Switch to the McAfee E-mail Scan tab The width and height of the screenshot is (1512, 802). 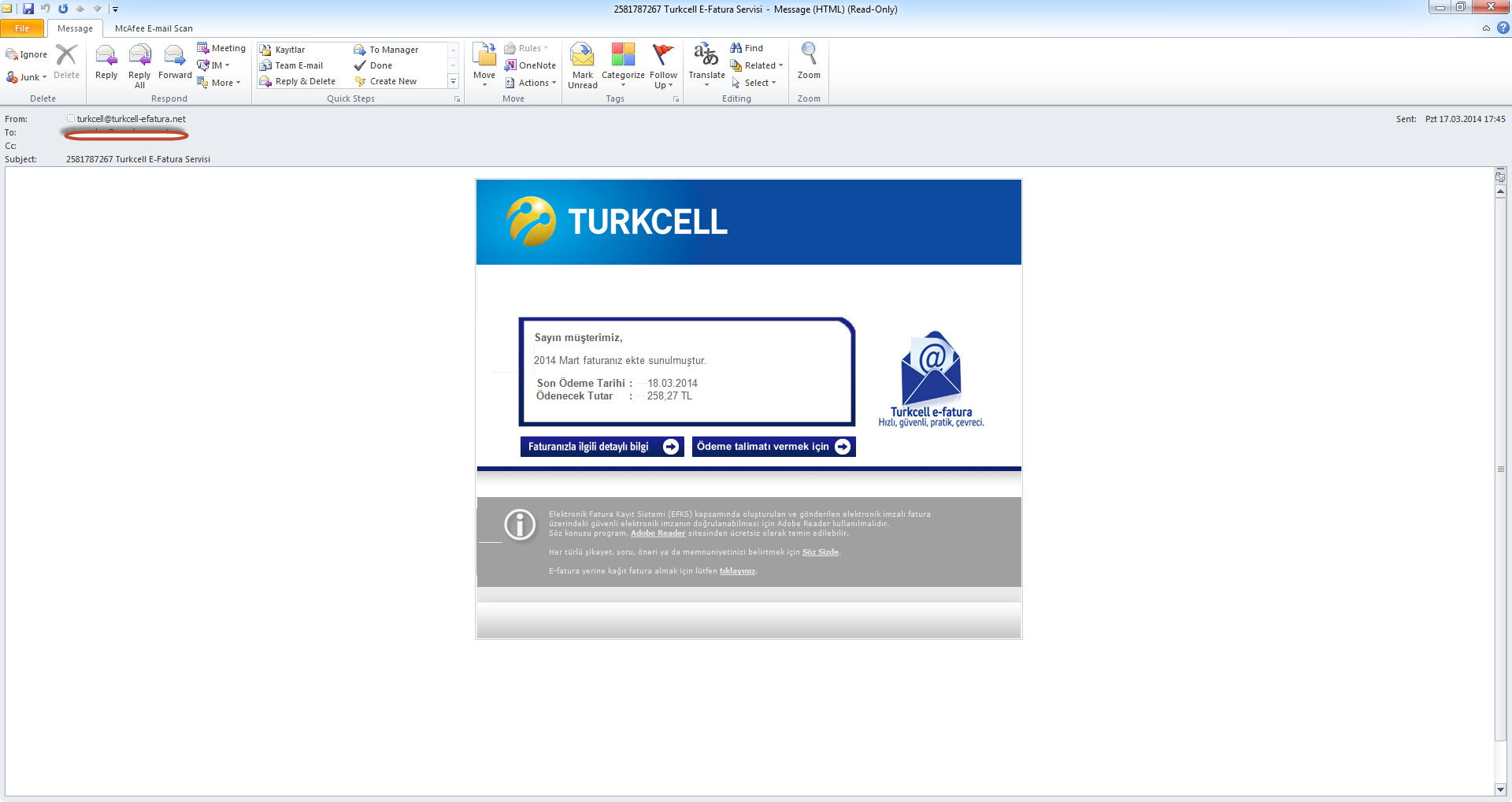(x=154, y=28)
